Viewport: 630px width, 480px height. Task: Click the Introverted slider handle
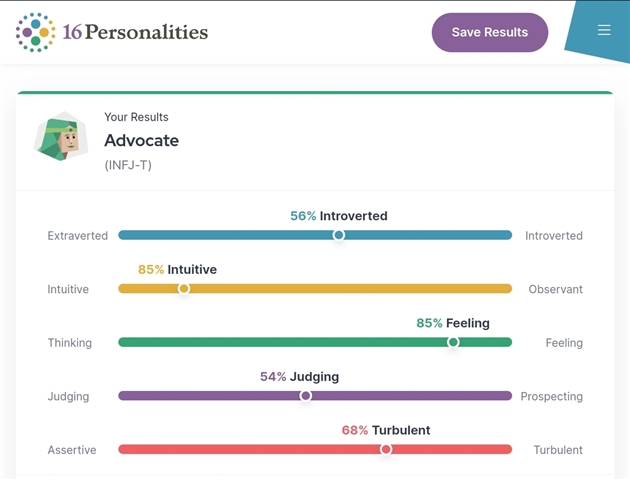coord(339,235)
